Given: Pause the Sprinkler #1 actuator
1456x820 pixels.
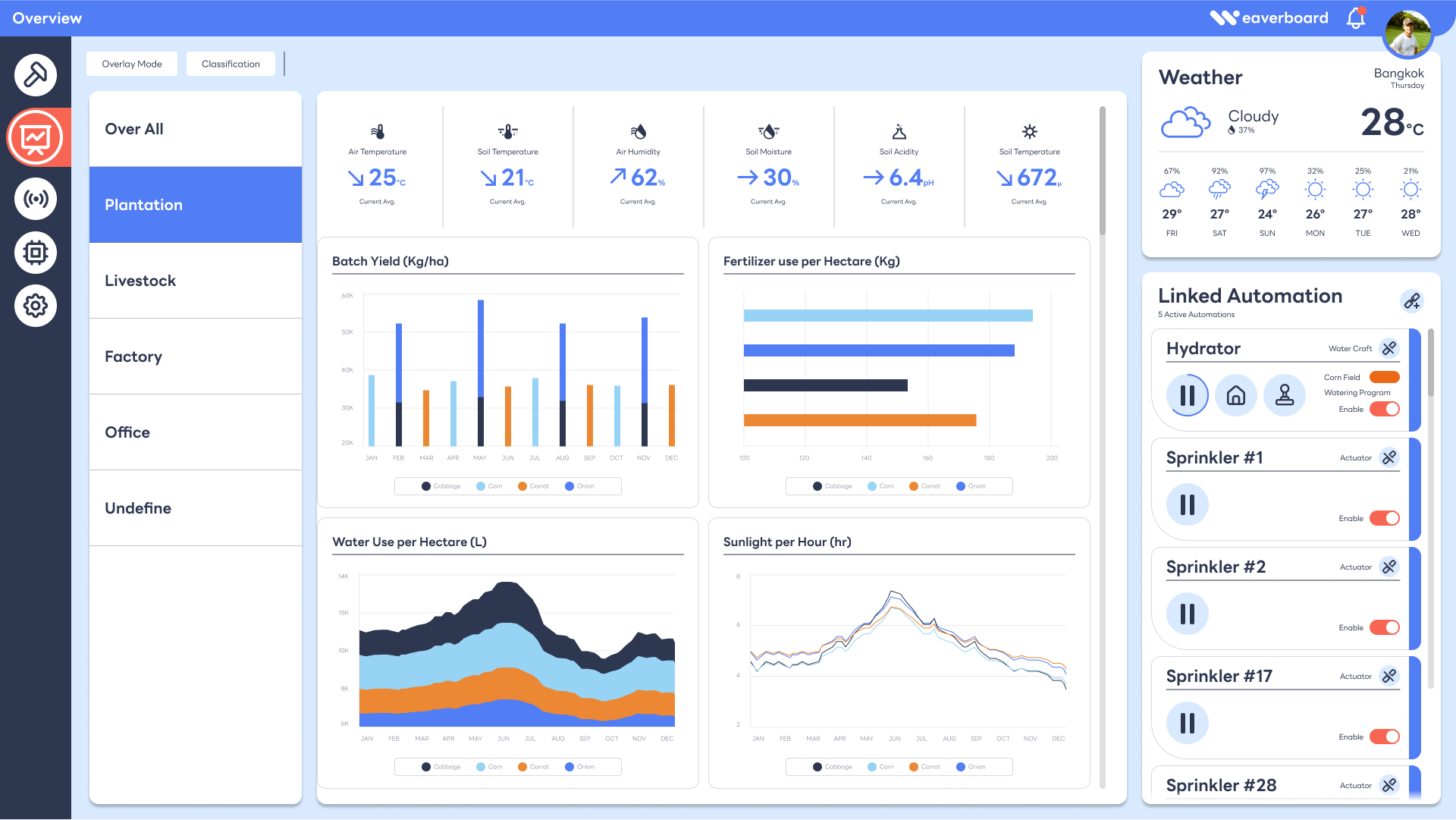Looking at the screenshot, I should [x=1188, y=504].
